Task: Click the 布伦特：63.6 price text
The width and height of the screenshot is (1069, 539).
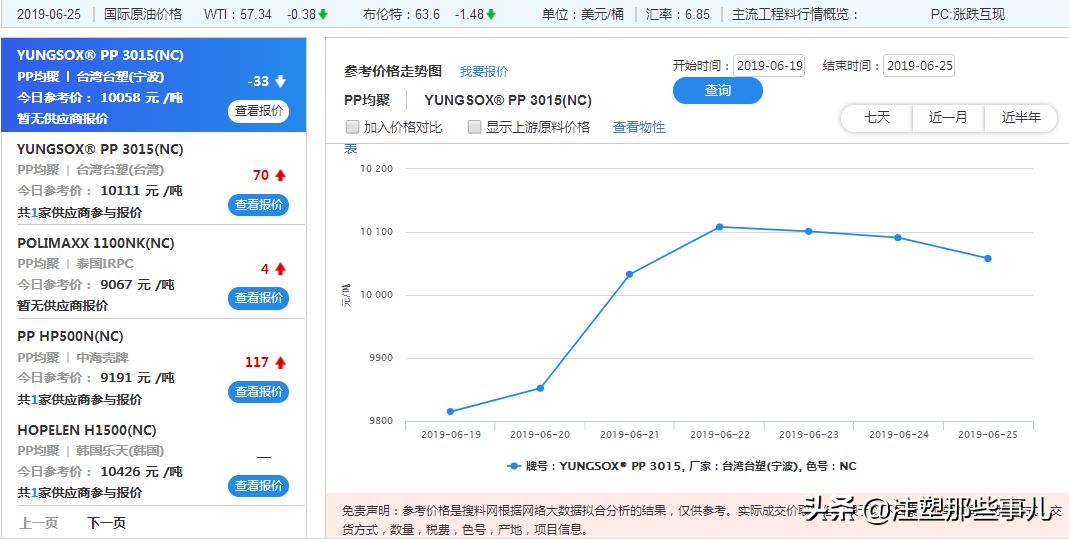Action: [402, 14]
